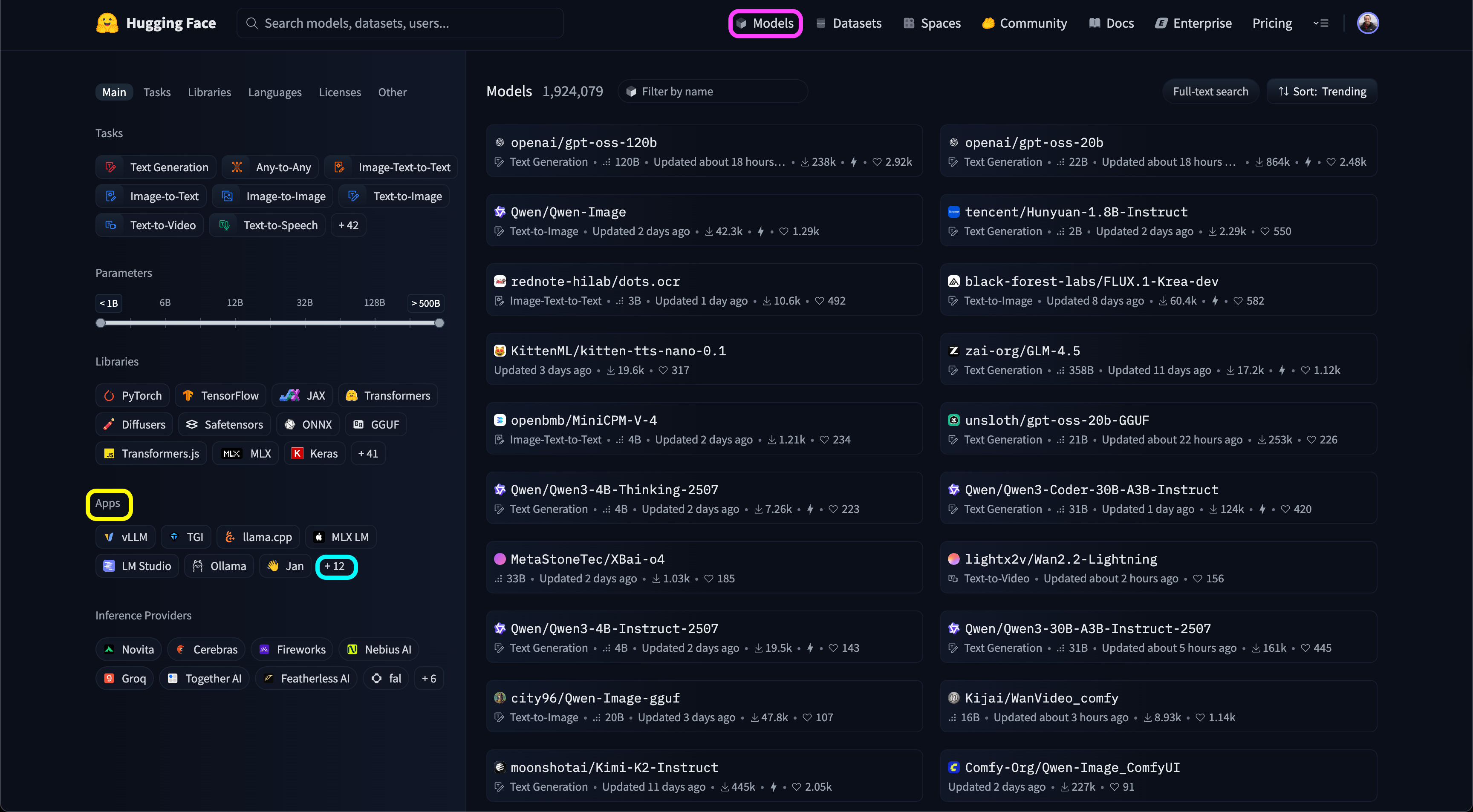Open the openai/gpt-oss-120b model link
Screen dimensions: 1473x812
[x=583, y=142]
